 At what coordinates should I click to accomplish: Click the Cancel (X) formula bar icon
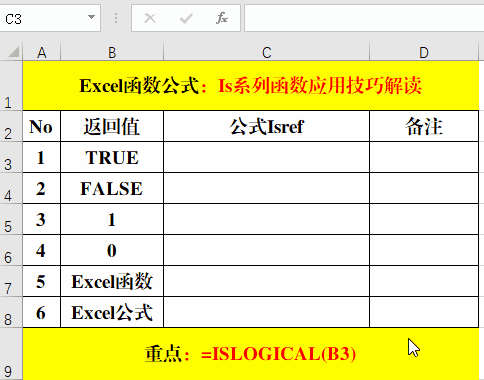coord(150,18)
